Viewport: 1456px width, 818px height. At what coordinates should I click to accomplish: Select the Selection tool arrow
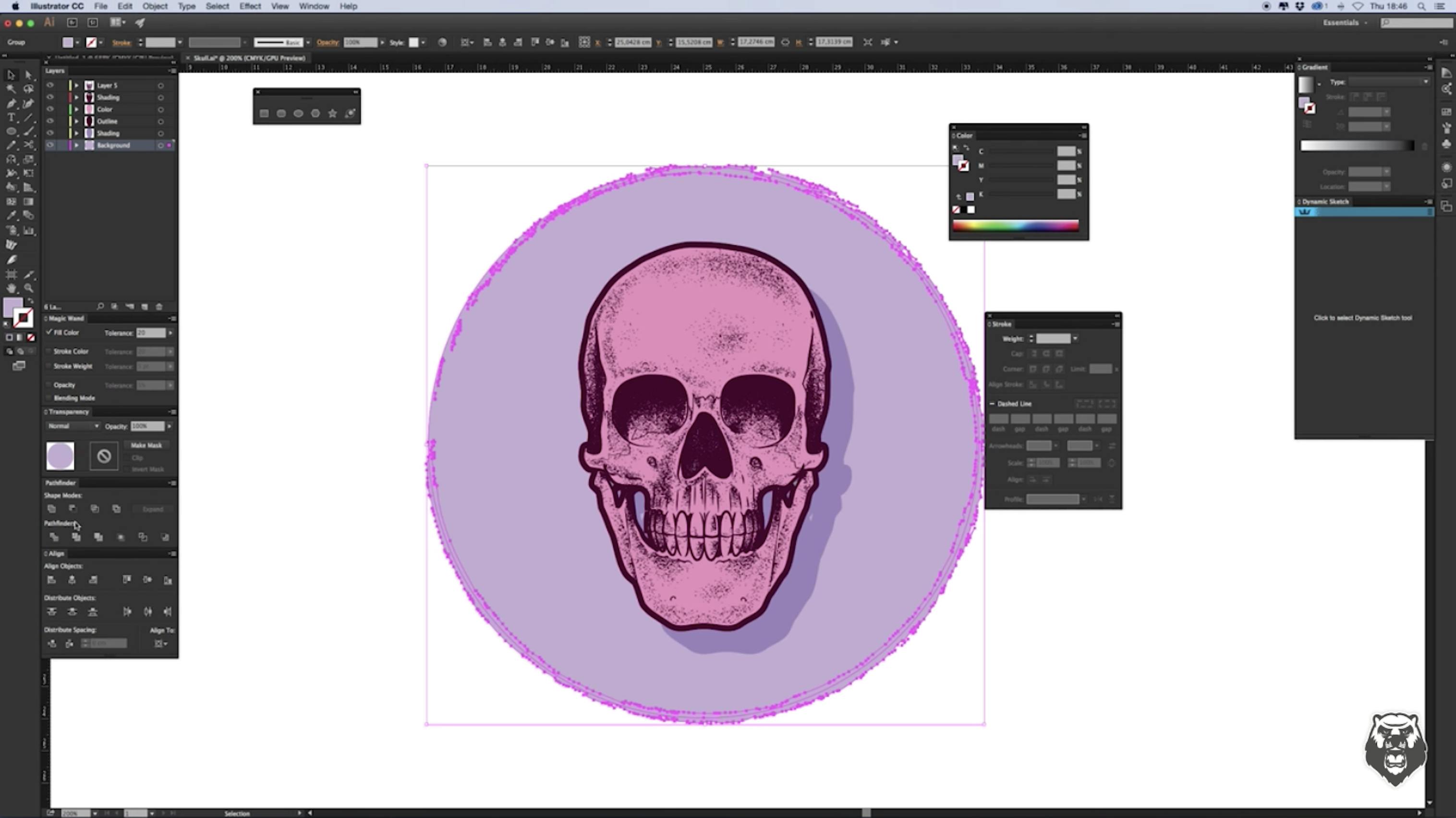point(11,75)
